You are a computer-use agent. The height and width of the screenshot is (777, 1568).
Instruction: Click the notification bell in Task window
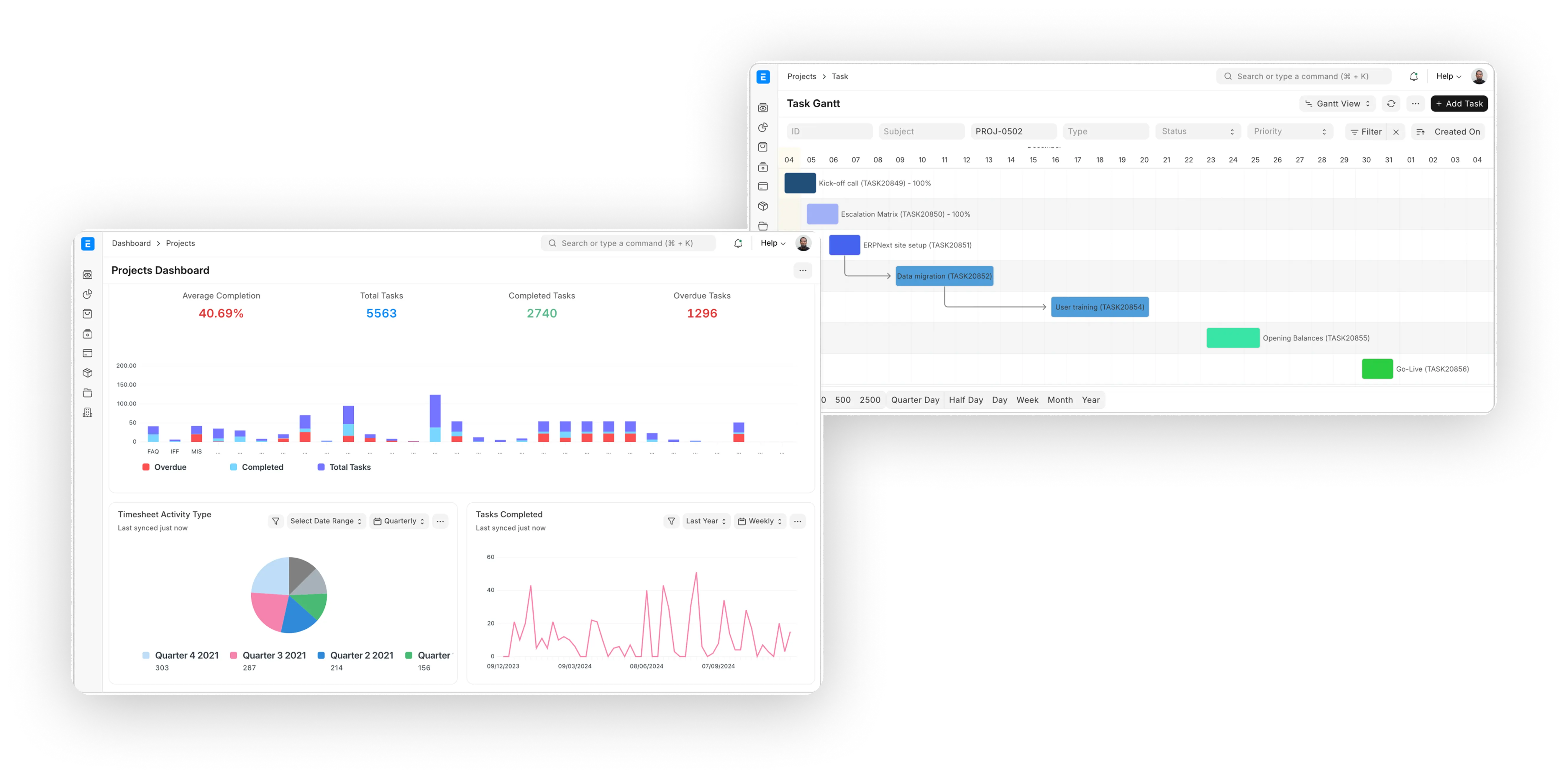point(1413,77)
